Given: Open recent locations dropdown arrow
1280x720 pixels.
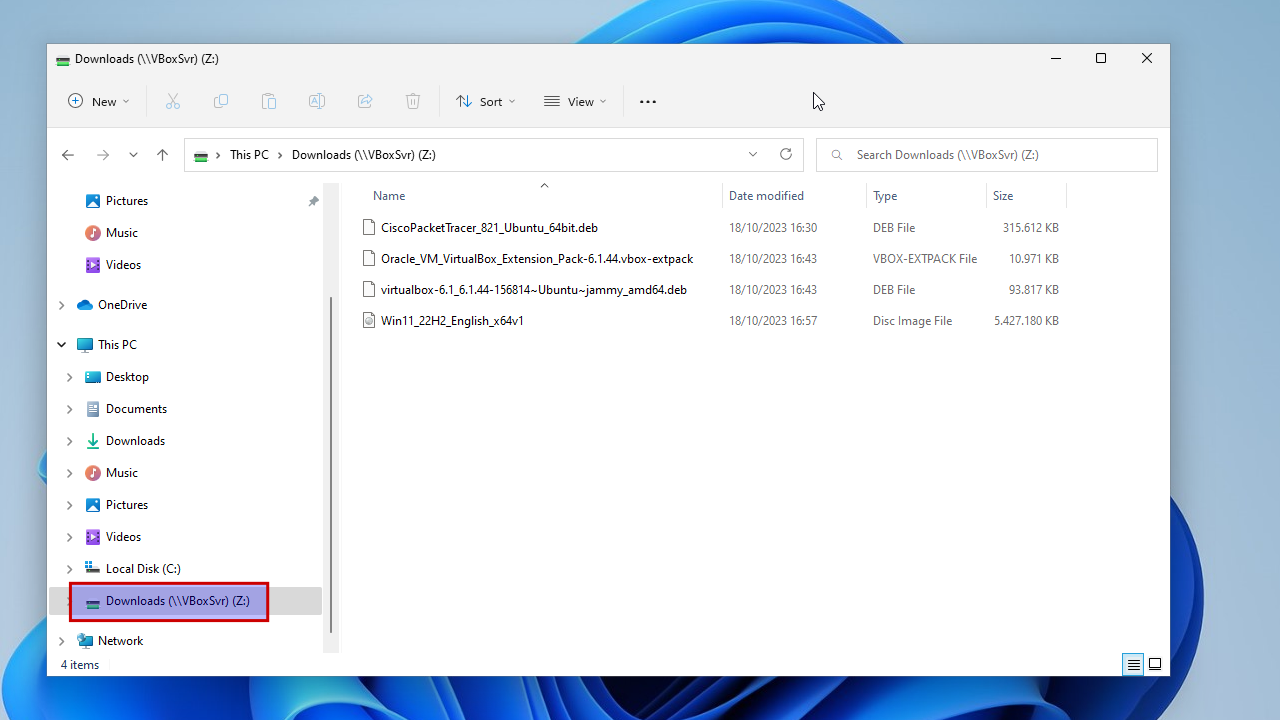Looking at the screenshot, I should [133, 155].
